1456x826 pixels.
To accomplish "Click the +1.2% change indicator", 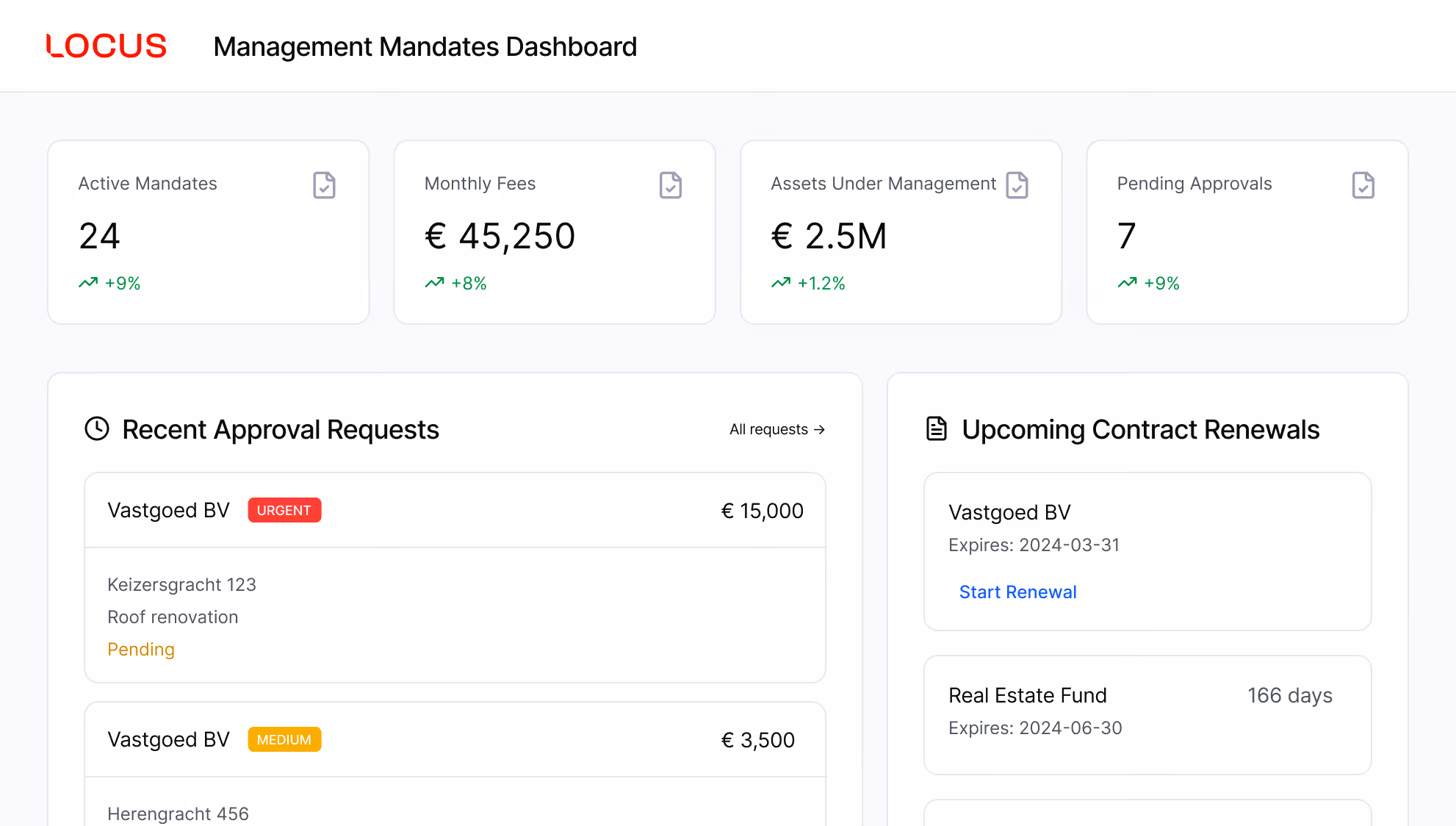I will pyautogui.click(x=821, y=284).
